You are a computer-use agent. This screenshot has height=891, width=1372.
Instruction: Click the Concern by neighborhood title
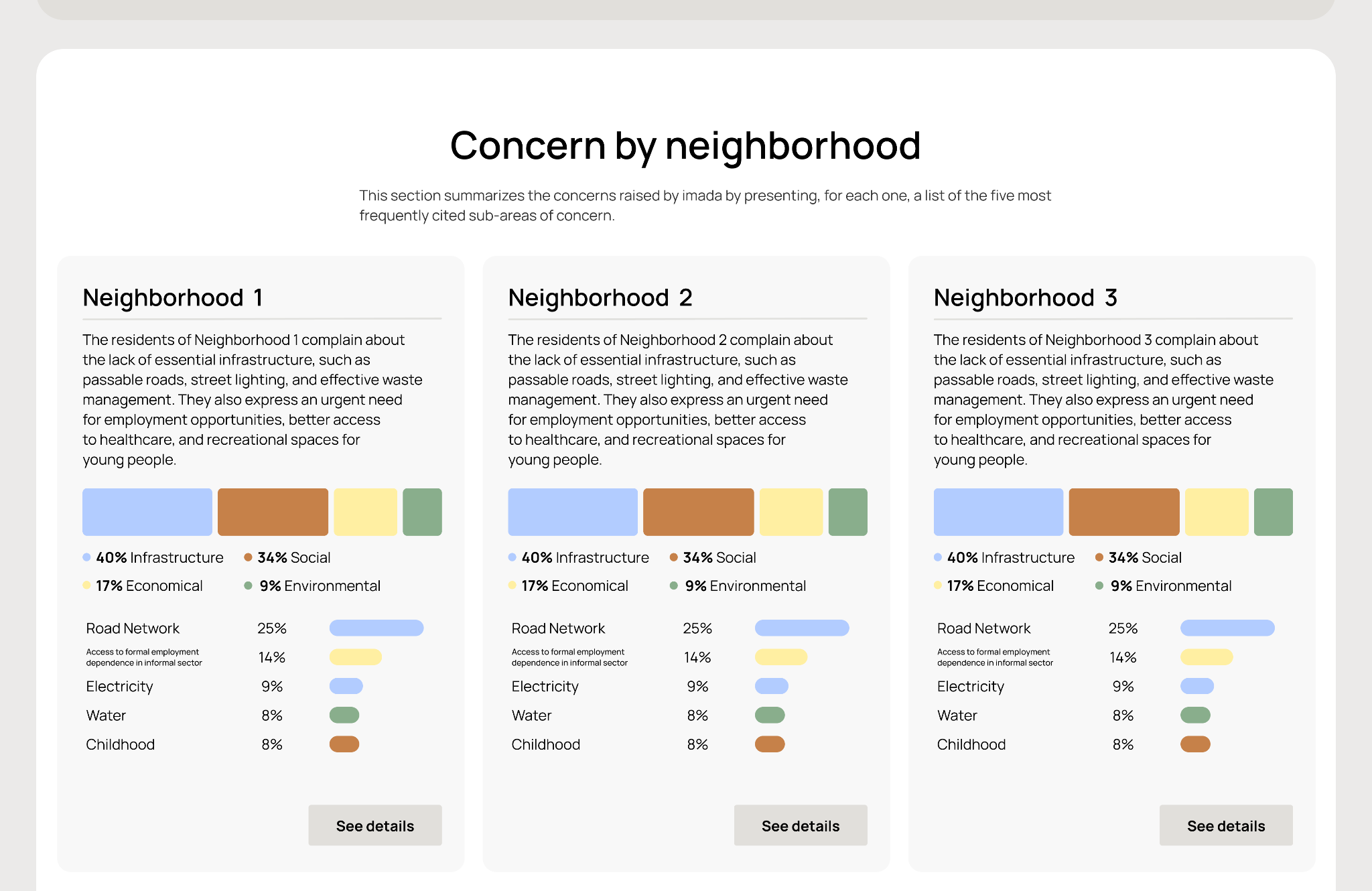(x=686, y=145)
